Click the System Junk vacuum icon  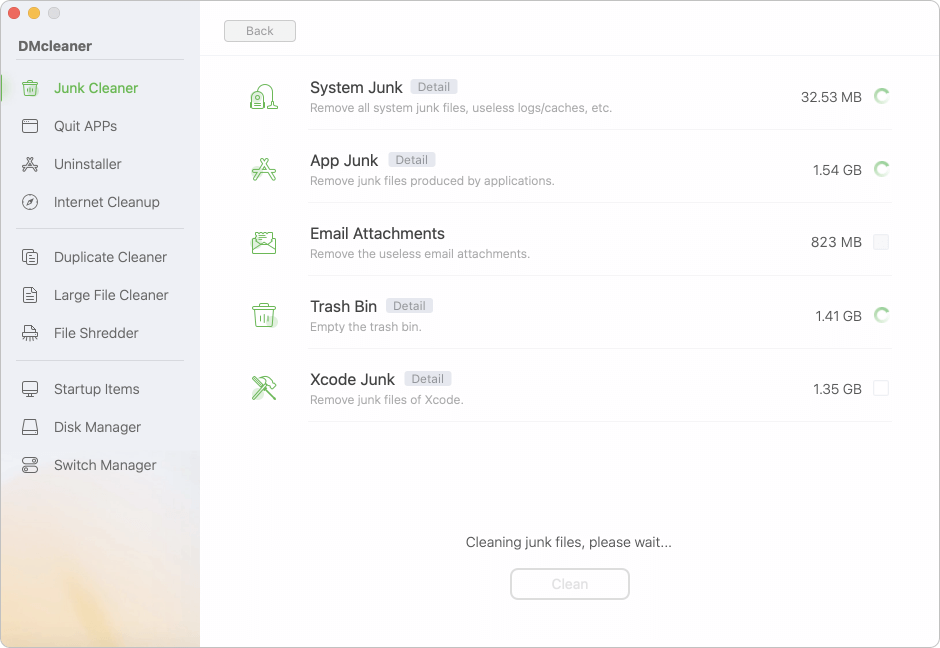(x=264, y=97)
